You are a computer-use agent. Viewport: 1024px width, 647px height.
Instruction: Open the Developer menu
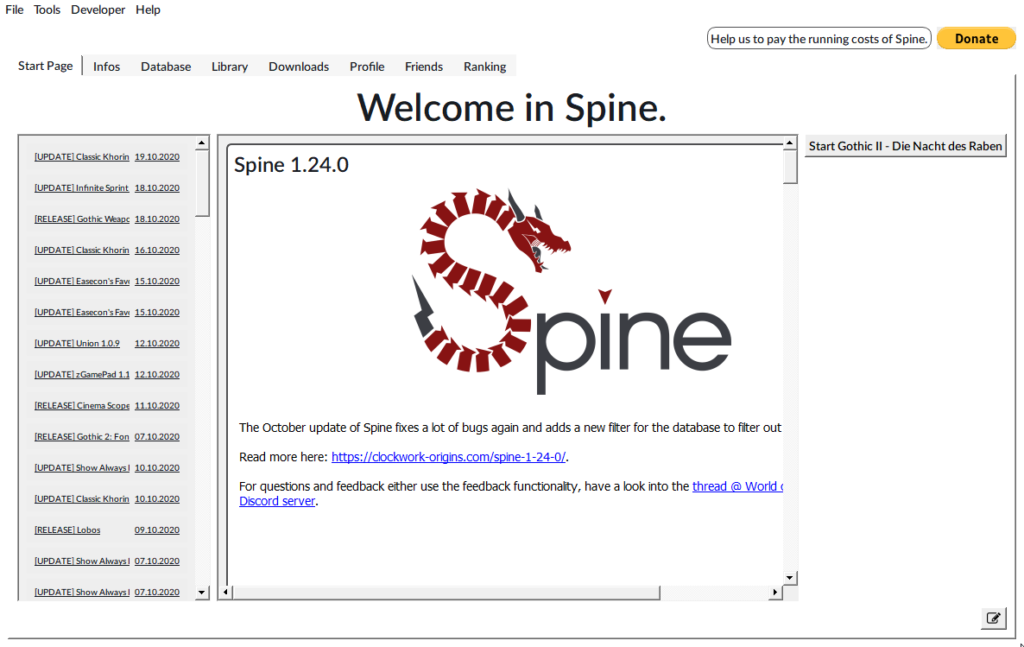(x=98, y=10)
